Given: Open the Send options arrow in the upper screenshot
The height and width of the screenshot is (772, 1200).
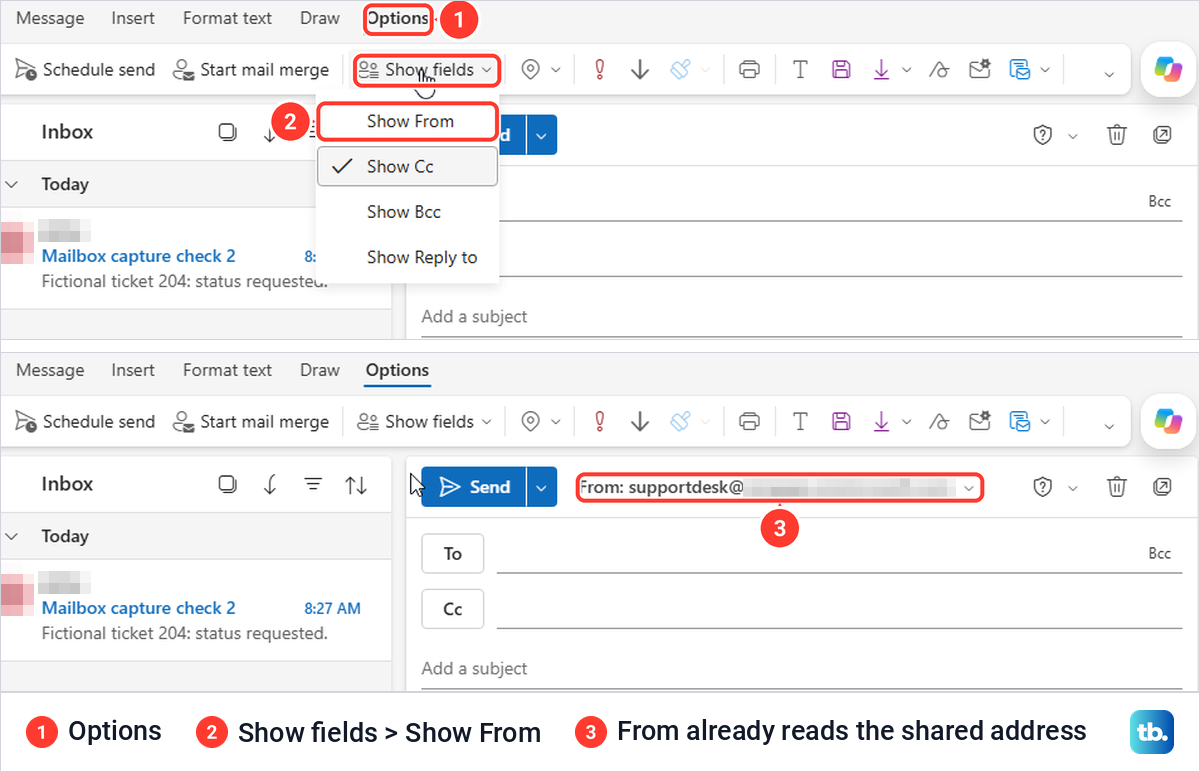Looking at the screenshot, I should click(541, 135).
